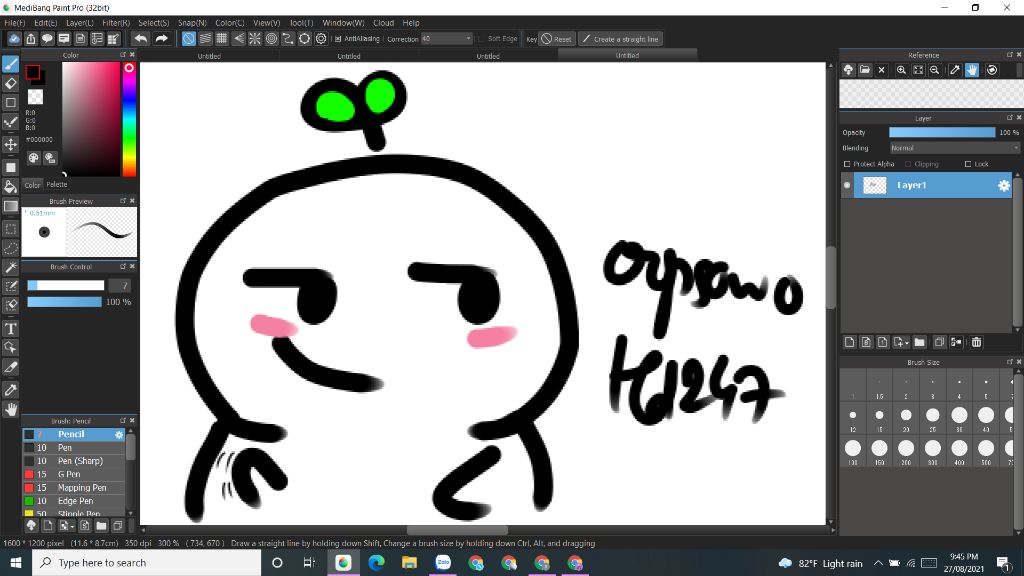Zoom out the Reference panel
The height and width of the screenshot is (576, 1024).
(935, 70)
